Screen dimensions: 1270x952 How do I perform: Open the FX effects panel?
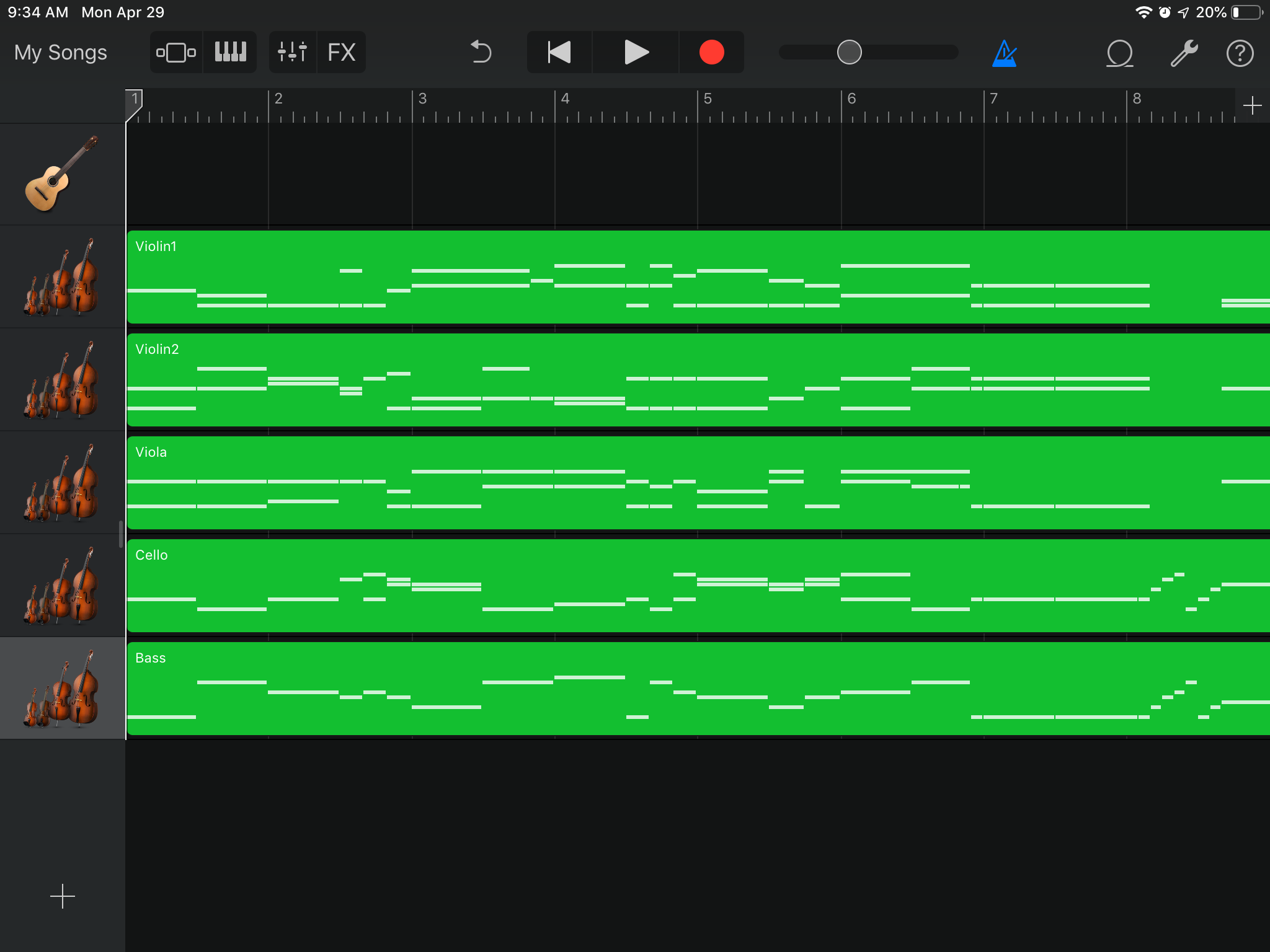click(x=341, y=52)
